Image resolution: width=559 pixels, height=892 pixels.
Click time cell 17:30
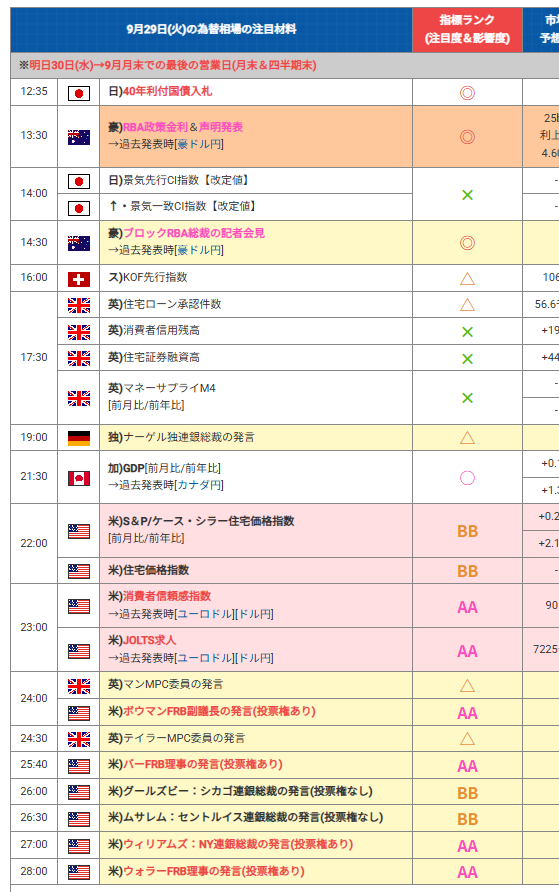tap(34, 357)
